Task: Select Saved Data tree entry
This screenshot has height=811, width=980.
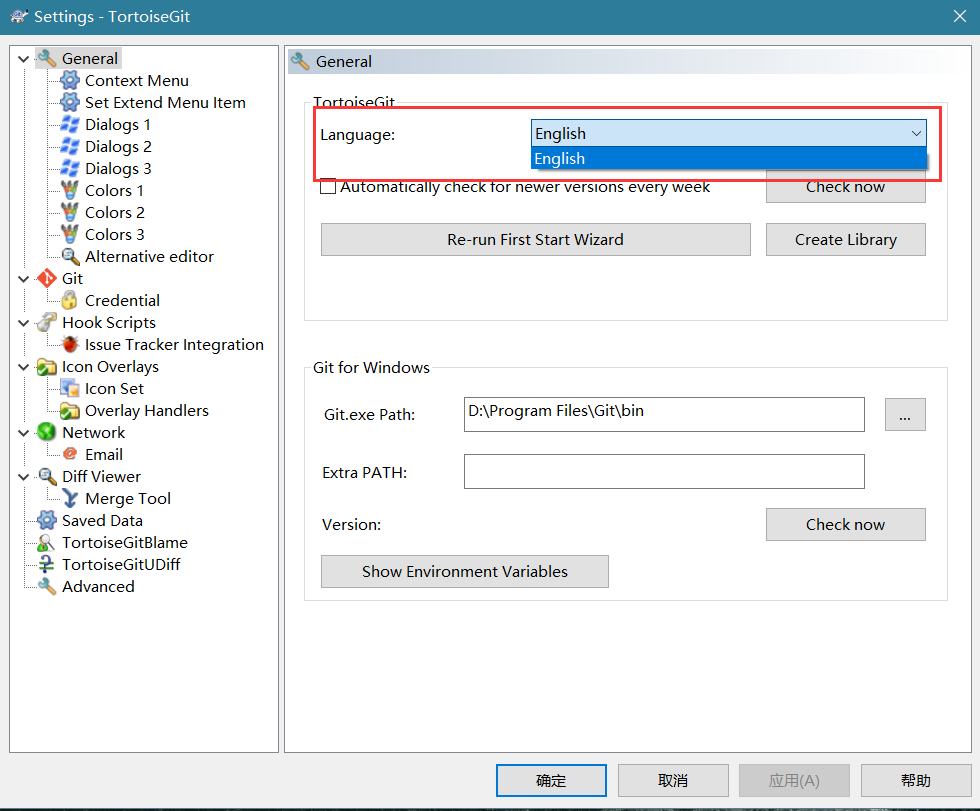Action: pyautogui.click(x=102, y=520)
